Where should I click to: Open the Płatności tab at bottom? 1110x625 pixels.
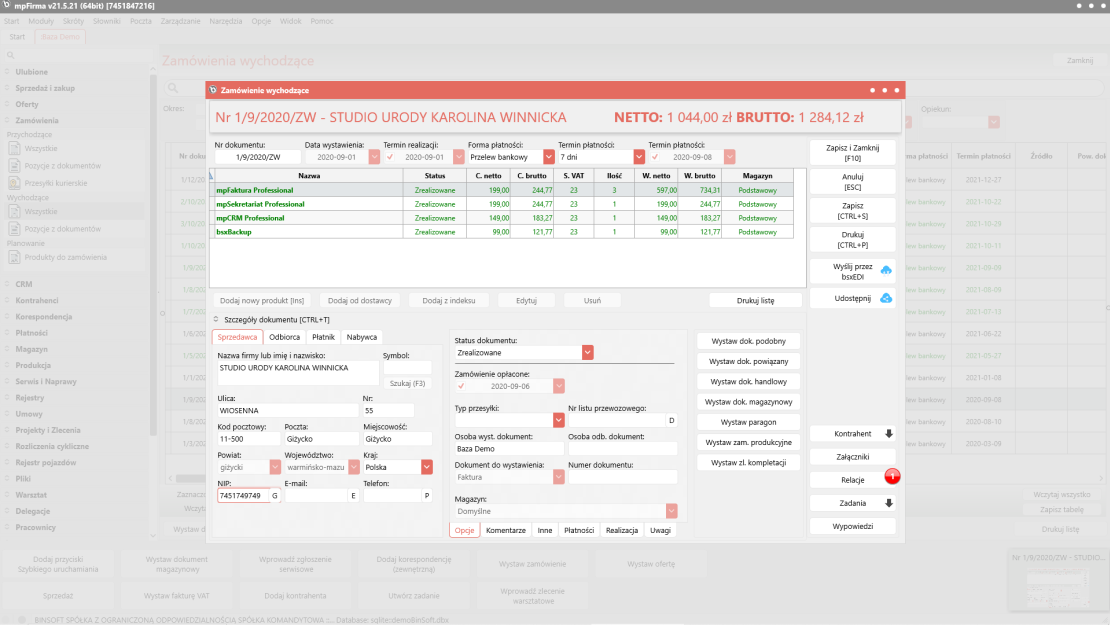coord(579,530)
